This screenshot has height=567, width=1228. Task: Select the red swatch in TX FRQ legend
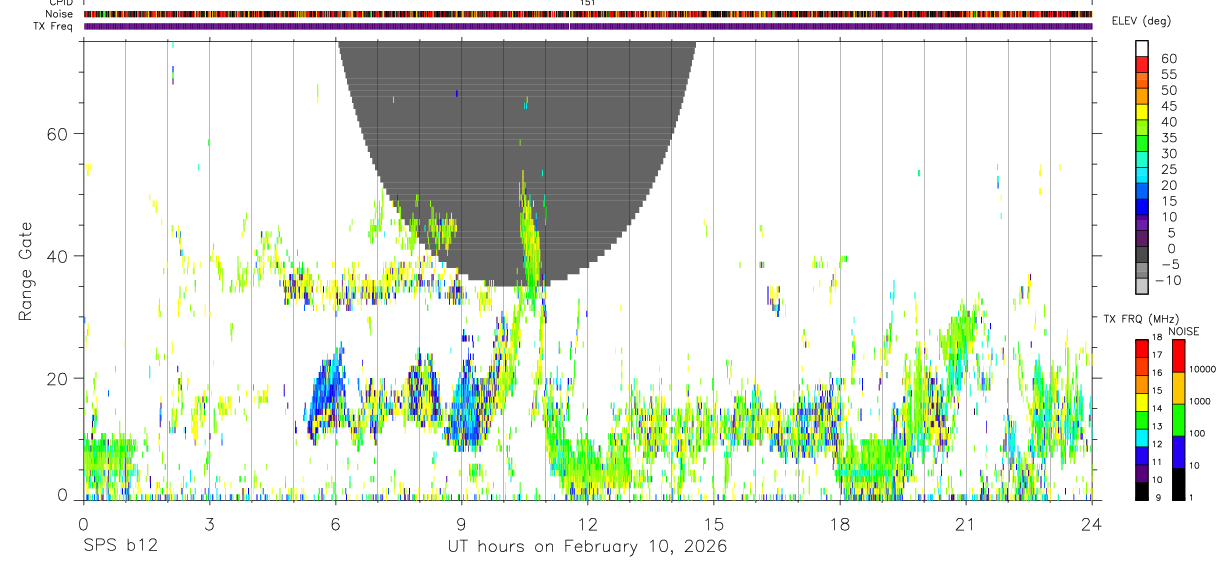point(1142,348)
